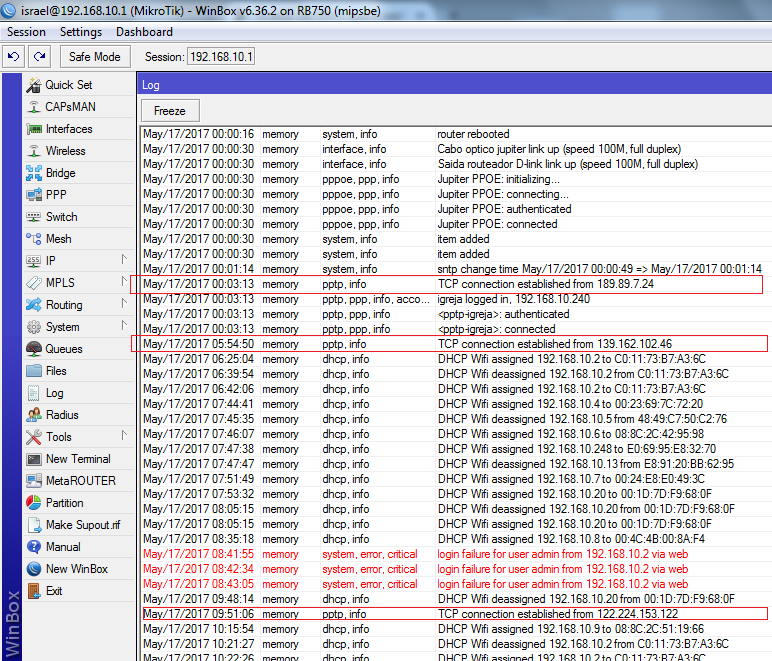Expand the Routing submenu arrow
This screenshot has height=661, width=772.
[124, 304]
